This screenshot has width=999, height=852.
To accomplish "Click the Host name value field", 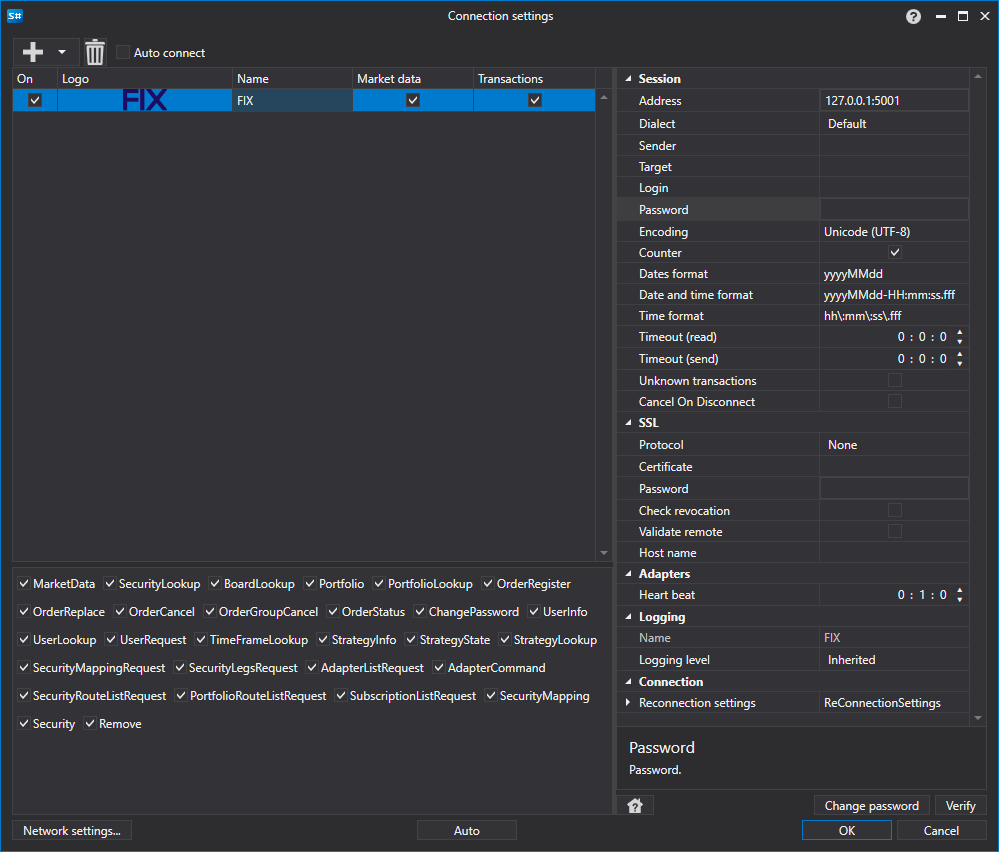I will [x=894, y=552].
